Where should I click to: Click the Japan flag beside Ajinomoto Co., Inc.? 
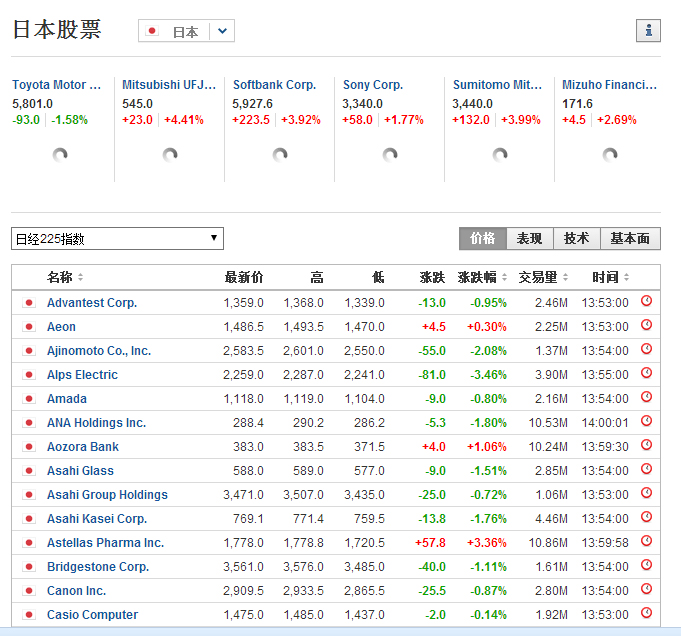point(29,351)
